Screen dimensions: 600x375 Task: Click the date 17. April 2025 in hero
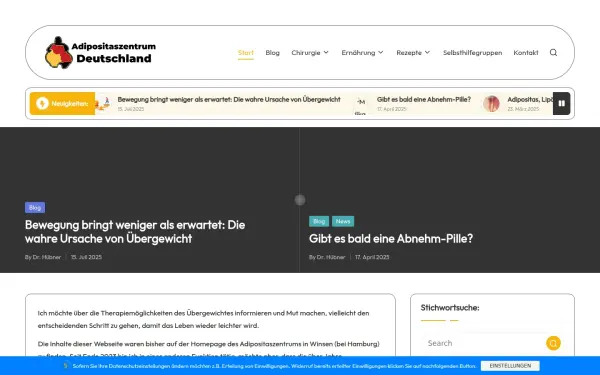pos(372,257)
